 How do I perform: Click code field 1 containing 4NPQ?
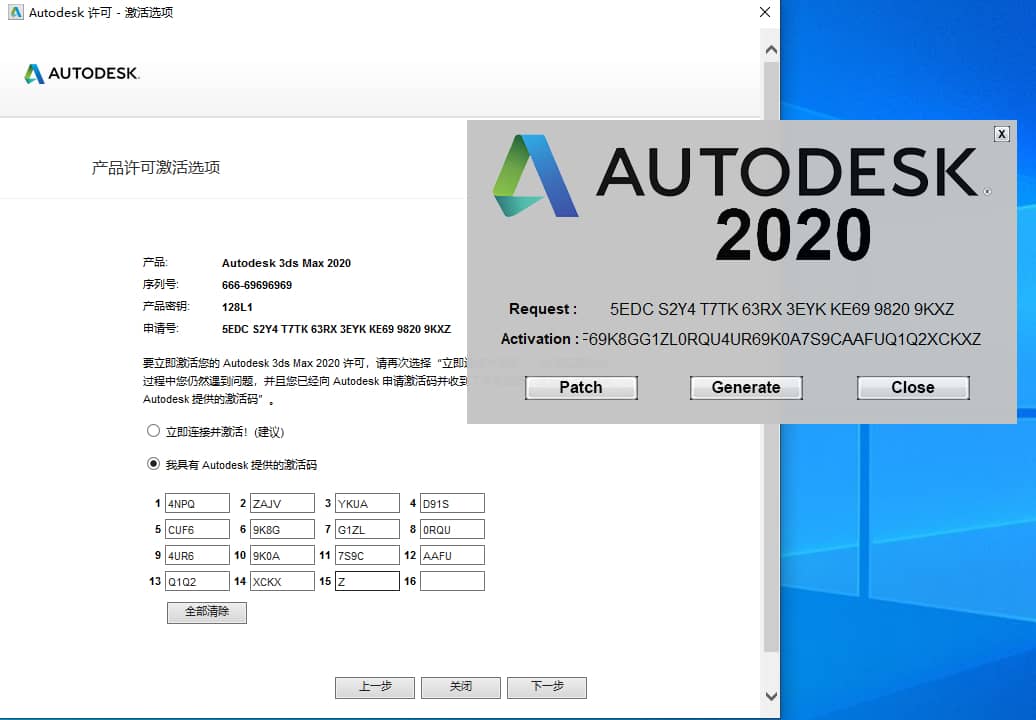197,503
